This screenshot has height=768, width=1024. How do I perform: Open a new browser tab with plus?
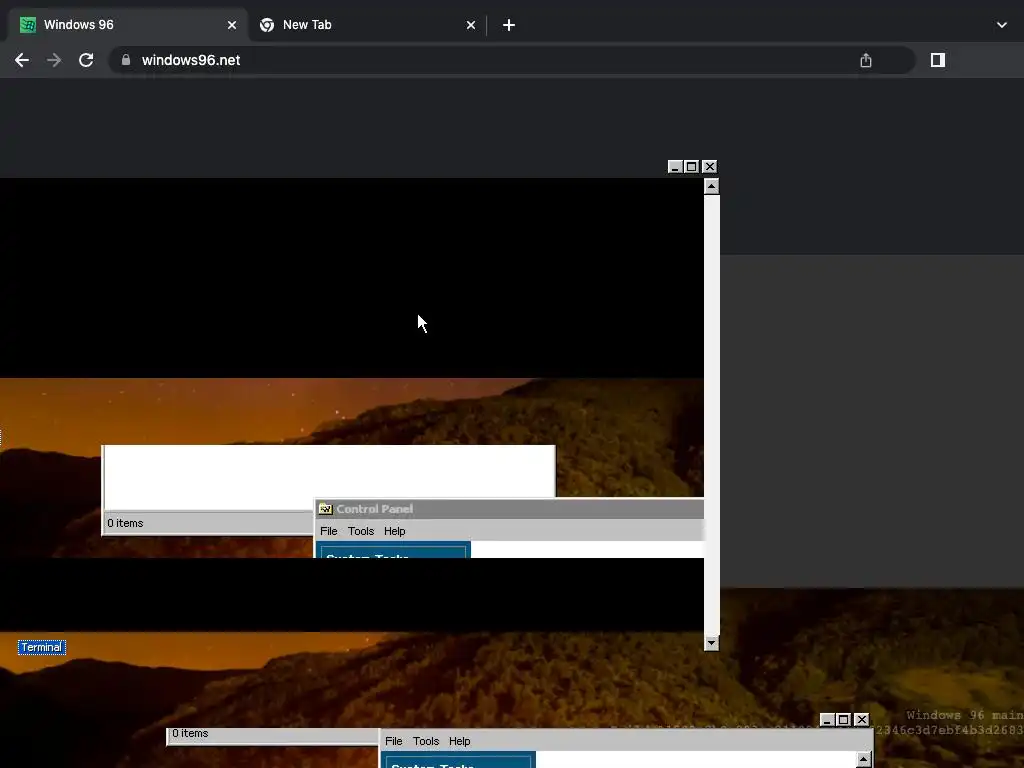(x=509, y=25)
